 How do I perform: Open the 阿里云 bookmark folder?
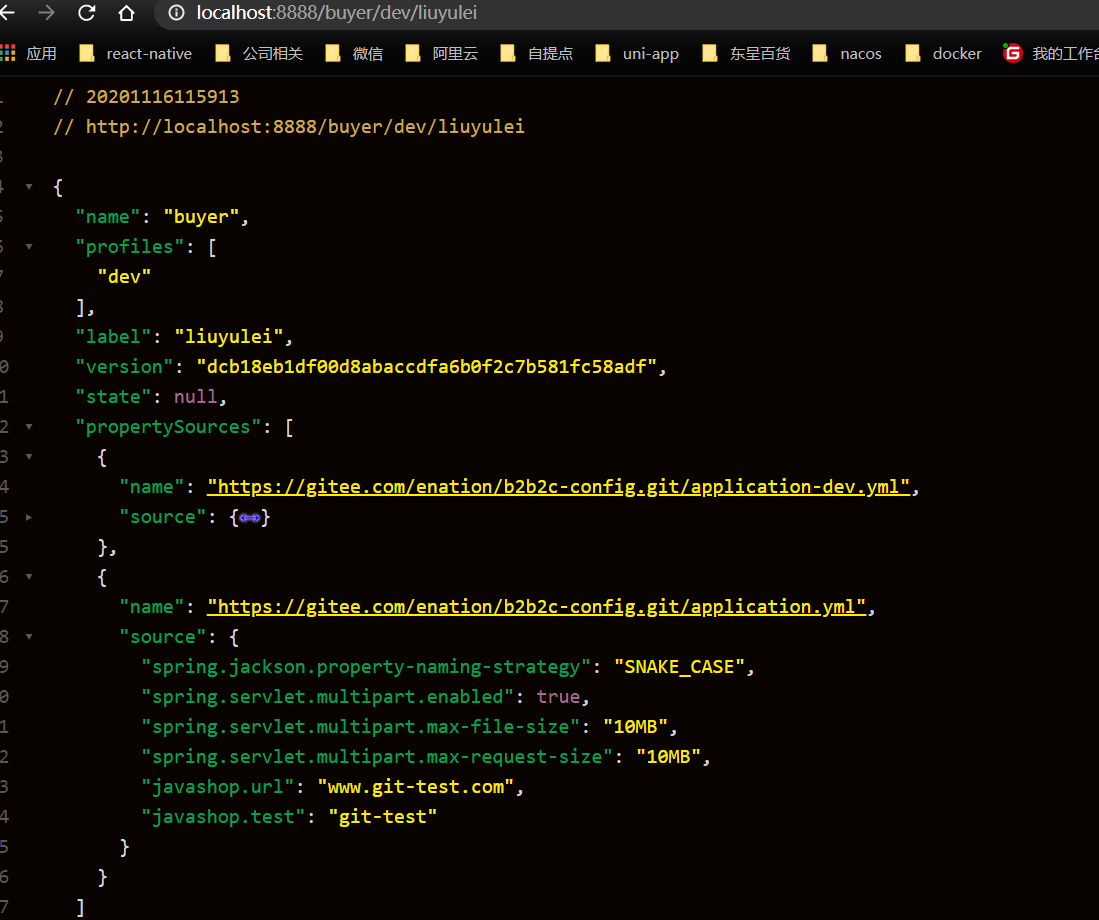tap(442, 53)
